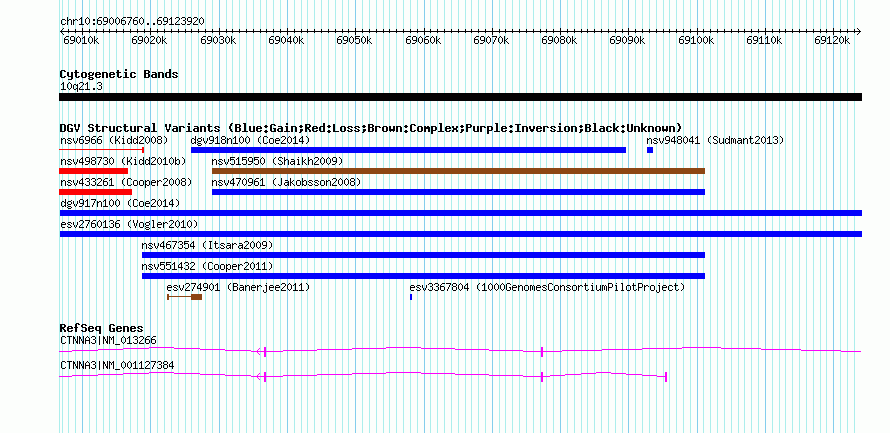Click the NM_001127384 exon near 69080k

click(542, 376)
